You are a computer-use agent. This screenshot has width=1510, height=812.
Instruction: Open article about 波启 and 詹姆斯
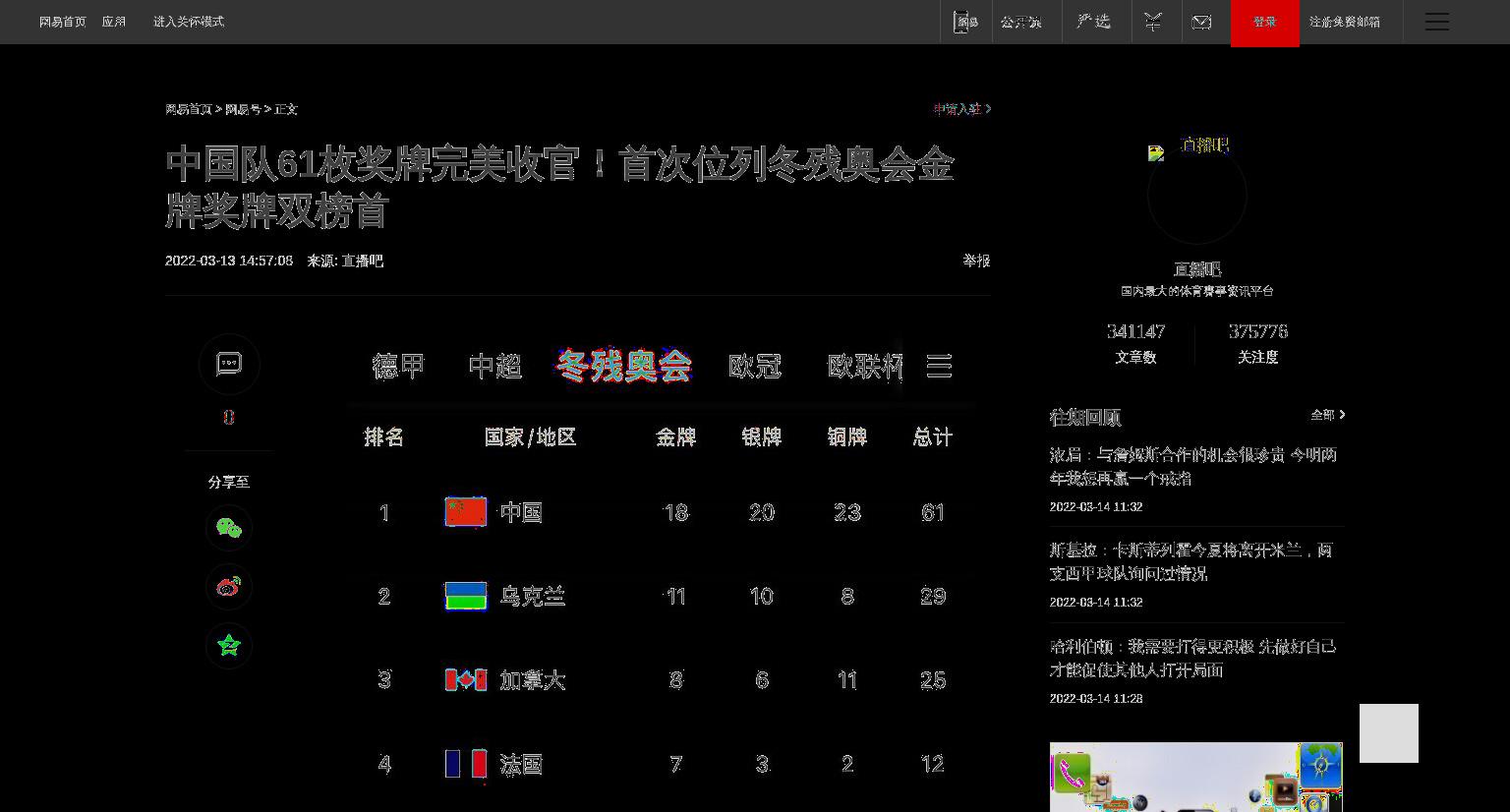tap(1193, 466)
